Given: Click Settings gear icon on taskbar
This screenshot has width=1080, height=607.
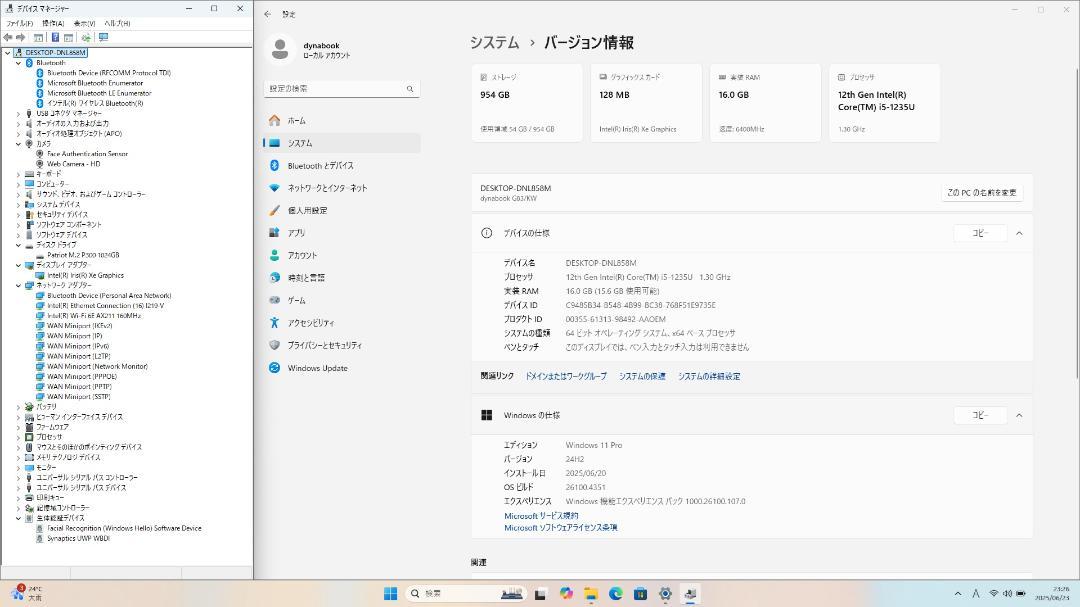Looking at the screenshot, I should pyautogui.click(x=665, y=593).
